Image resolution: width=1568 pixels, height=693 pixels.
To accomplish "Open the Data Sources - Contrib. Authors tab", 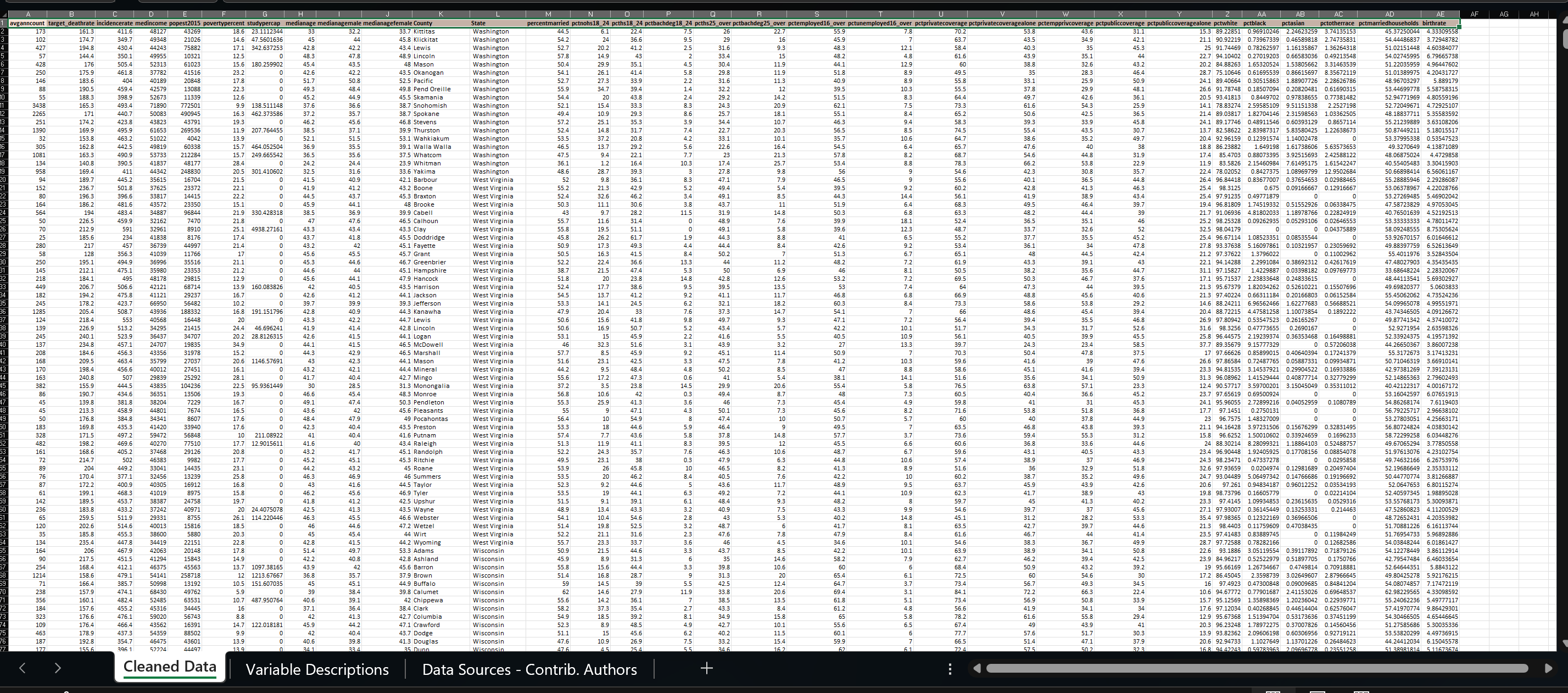I will (x=529, y=669).
